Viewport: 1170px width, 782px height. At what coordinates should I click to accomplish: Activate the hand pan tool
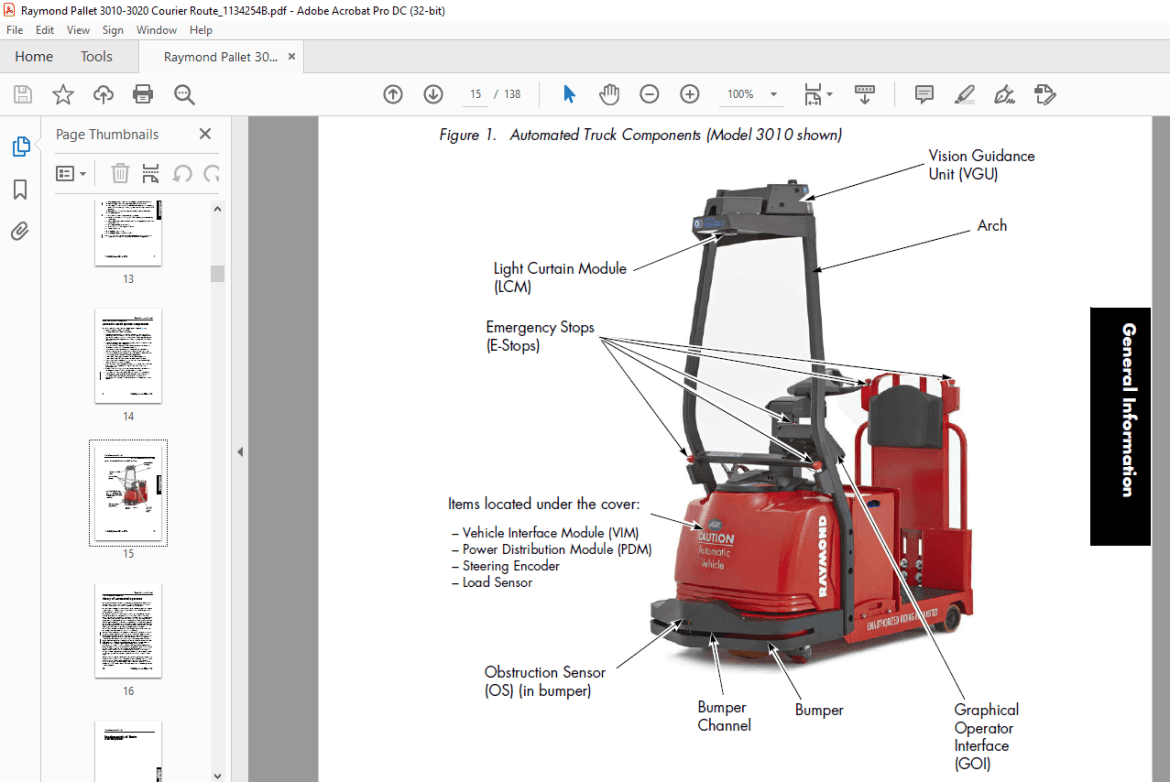[609, 94]
